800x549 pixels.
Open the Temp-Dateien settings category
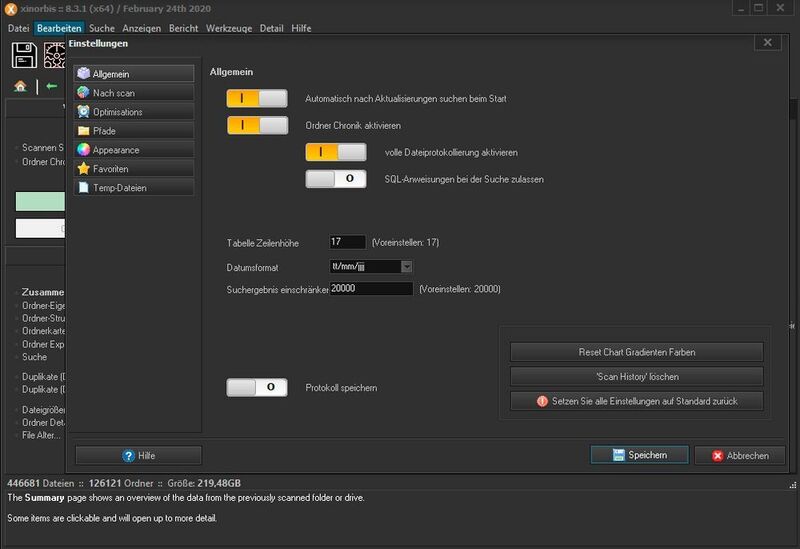click(133, 188)
